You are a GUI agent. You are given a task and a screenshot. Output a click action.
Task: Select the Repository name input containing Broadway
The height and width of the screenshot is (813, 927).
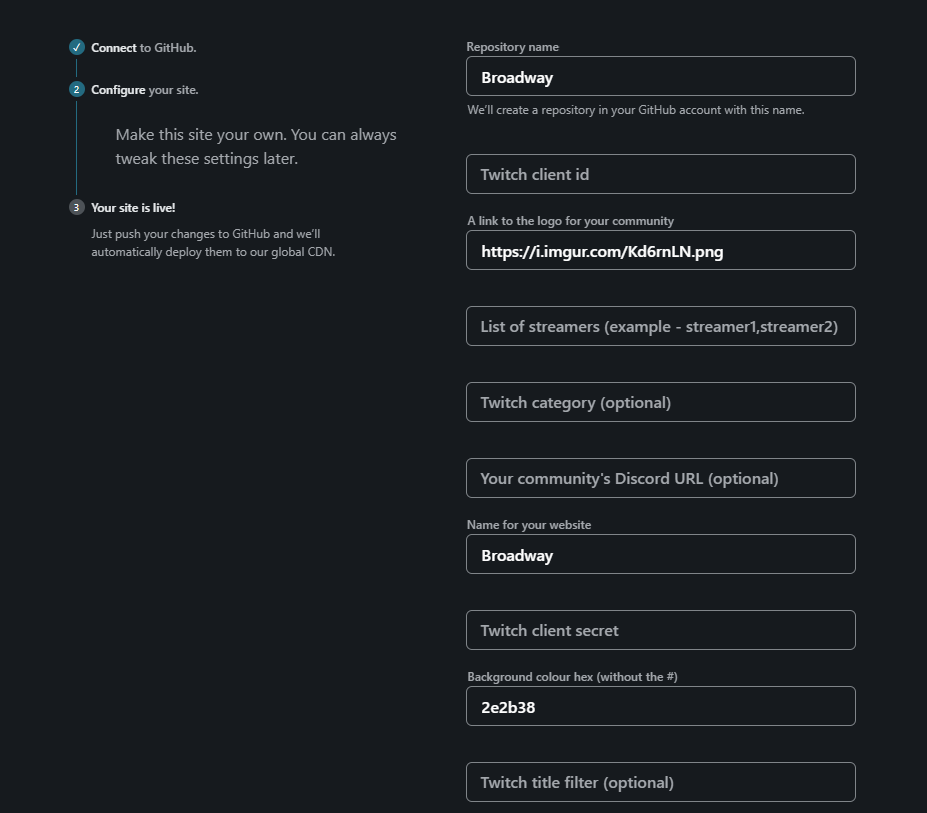(x=660, y=76)
